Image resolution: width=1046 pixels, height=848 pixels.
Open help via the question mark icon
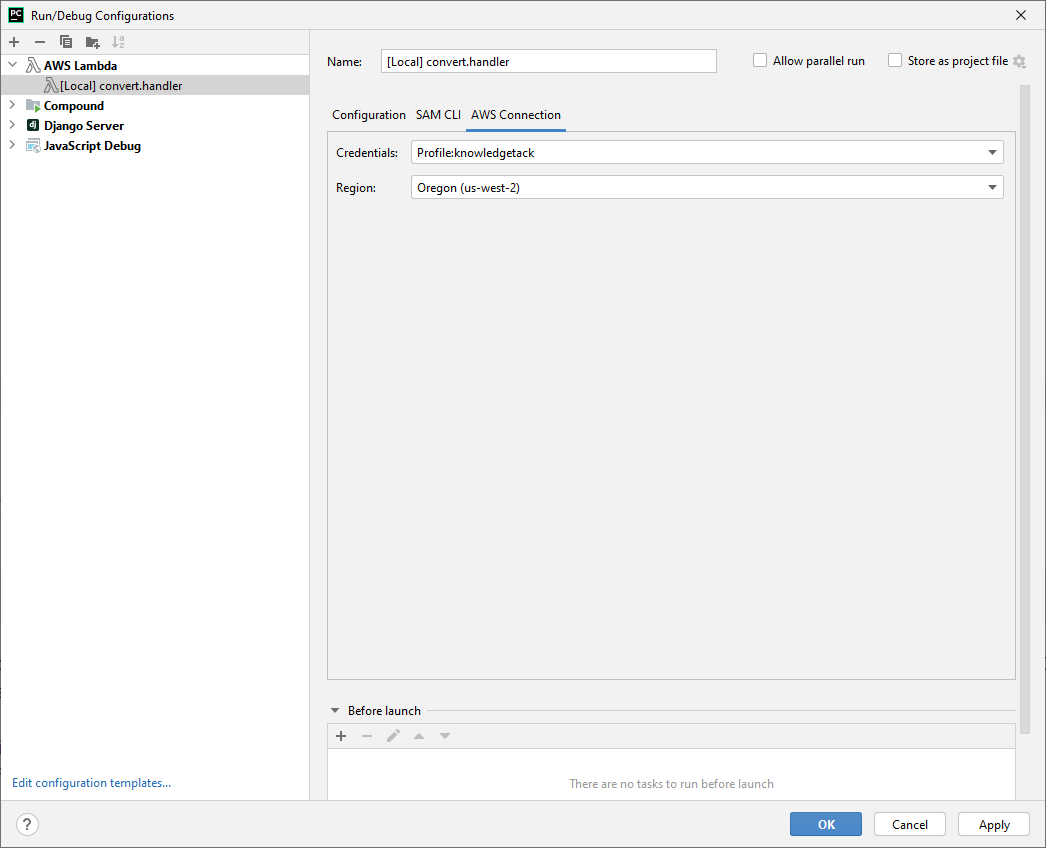coord(26,824)
